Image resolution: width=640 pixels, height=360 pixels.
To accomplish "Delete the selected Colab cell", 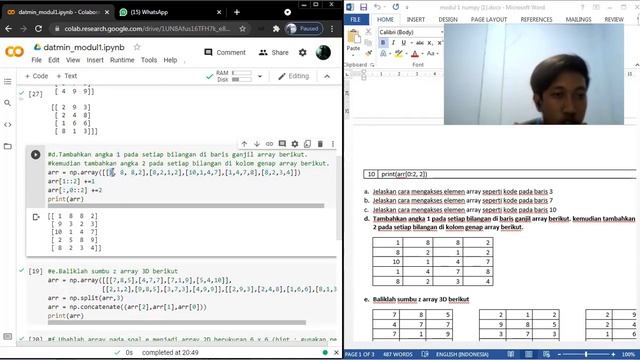I will [320, 144].
